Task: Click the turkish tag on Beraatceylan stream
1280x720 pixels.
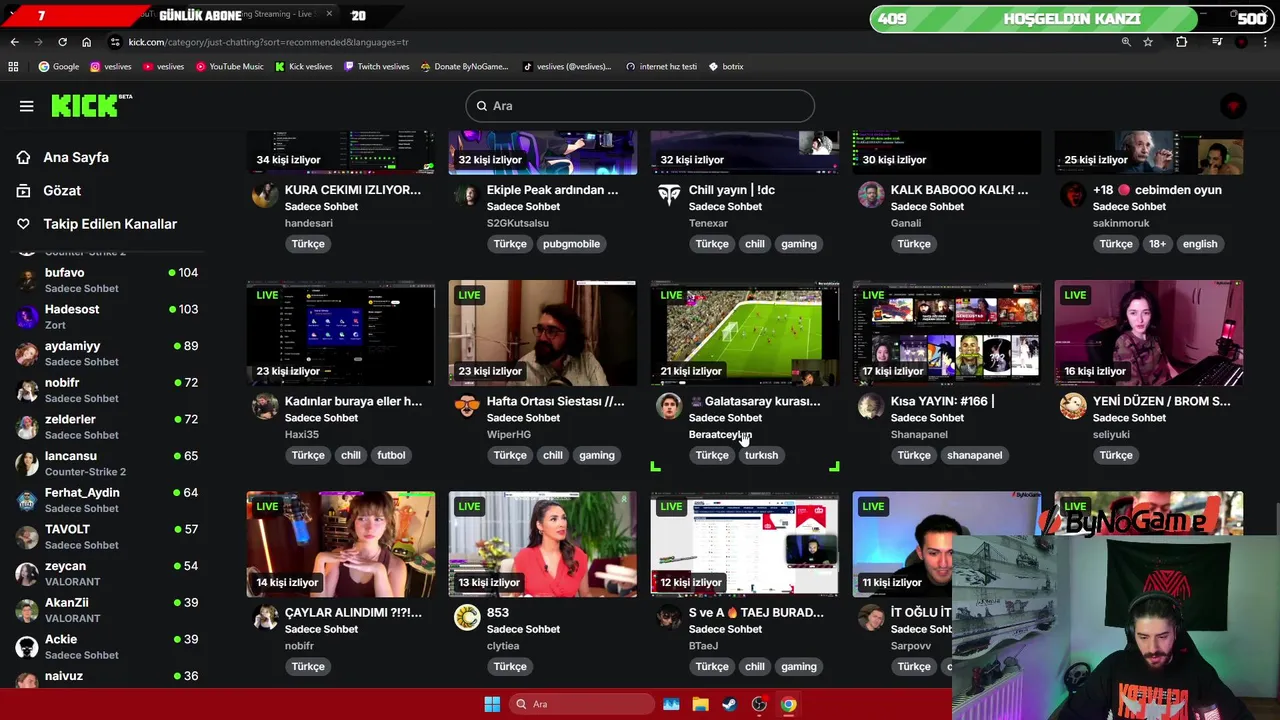Action: [761, 455]
